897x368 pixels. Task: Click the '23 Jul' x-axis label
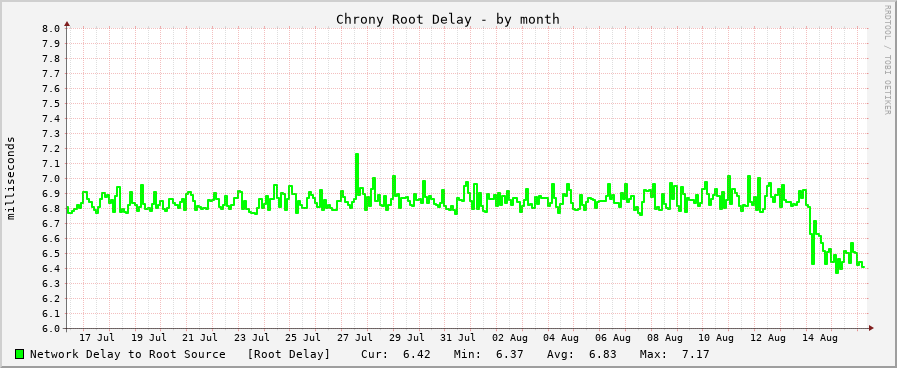252,338
